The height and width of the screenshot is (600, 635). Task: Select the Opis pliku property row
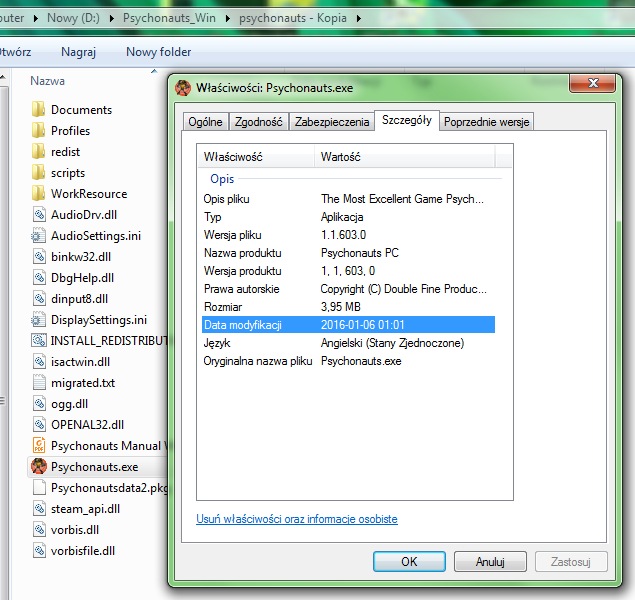(348, 199)
